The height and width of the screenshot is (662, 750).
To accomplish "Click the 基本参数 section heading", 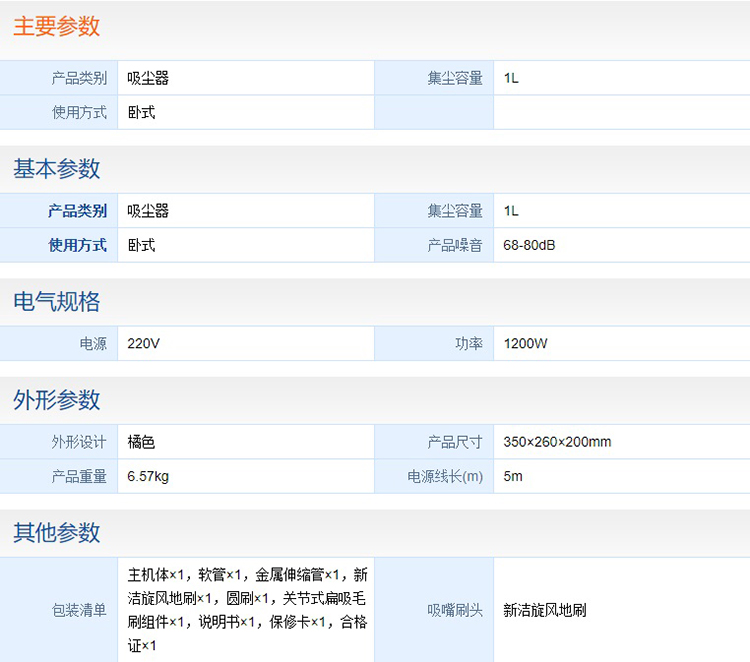I will coord(56,168).
